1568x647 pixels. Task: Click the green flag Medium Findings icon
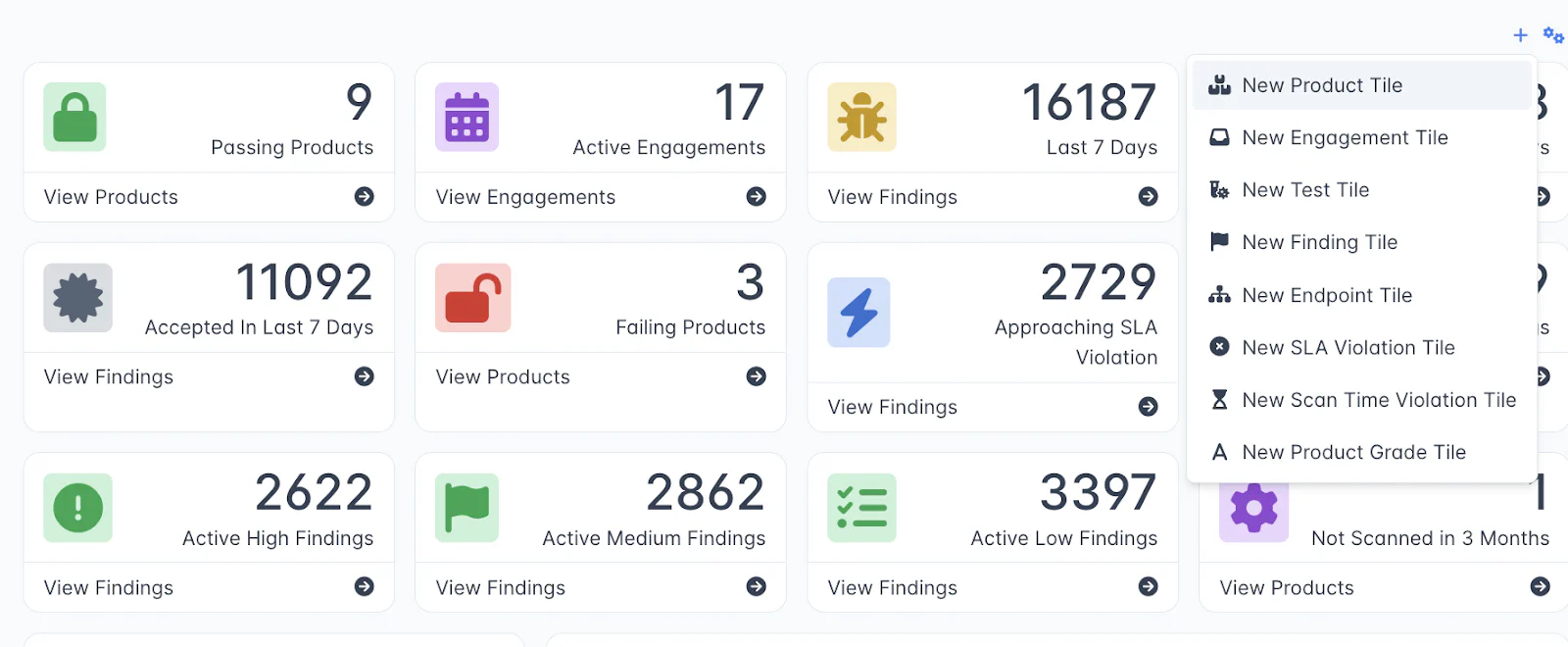(x=466, y=508)
